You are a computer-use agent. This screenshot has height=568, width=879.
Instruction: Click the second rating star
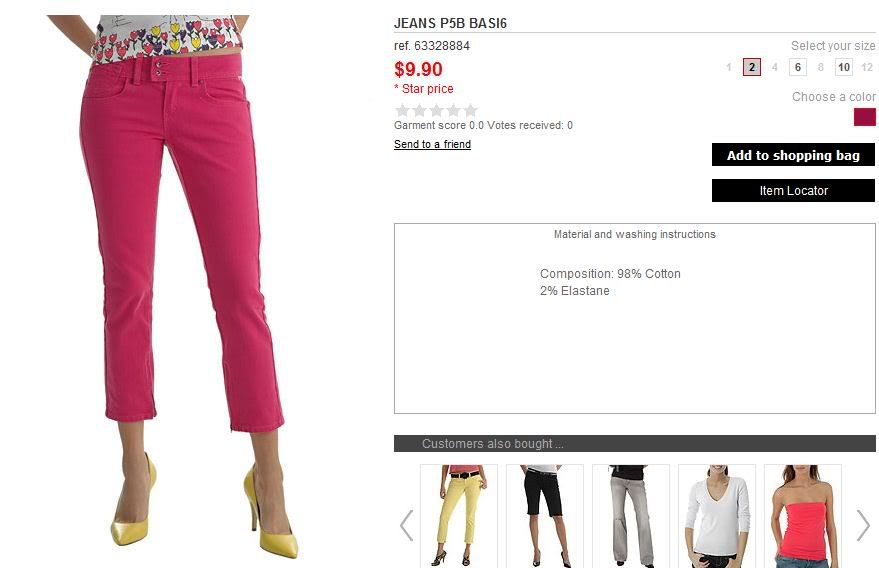[419, 110]
